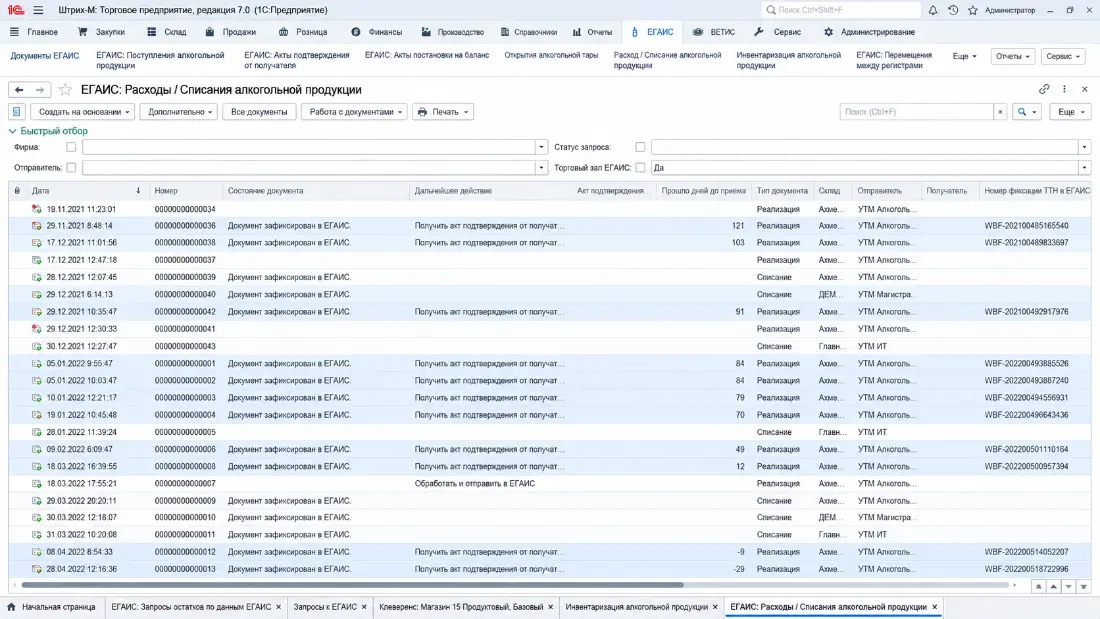Open history clock icon
This screenshot has width=1100, height=619.
953,10
